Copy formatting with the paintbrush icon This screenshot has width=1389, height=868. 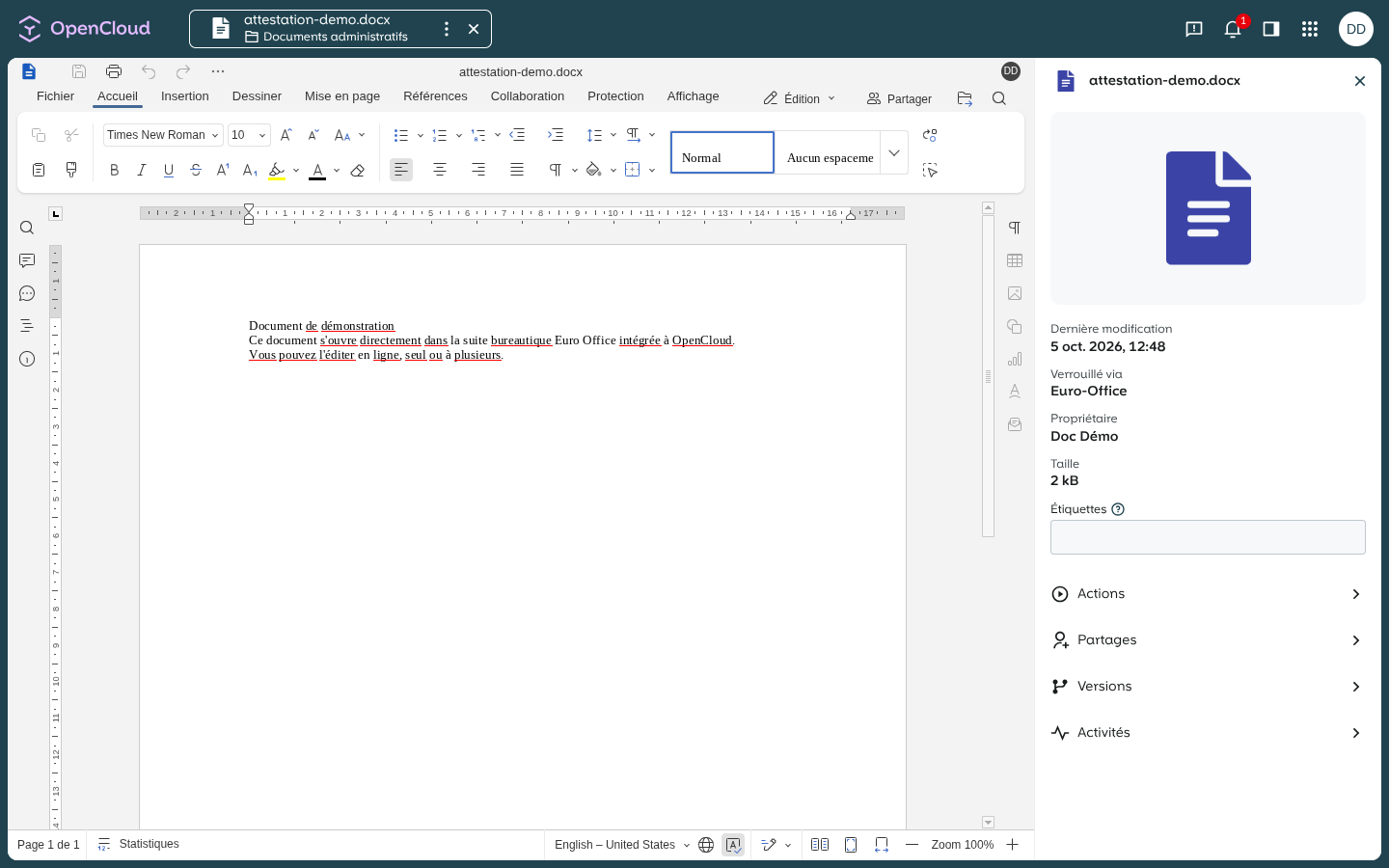pyautogui.click(x=70, y=170)
